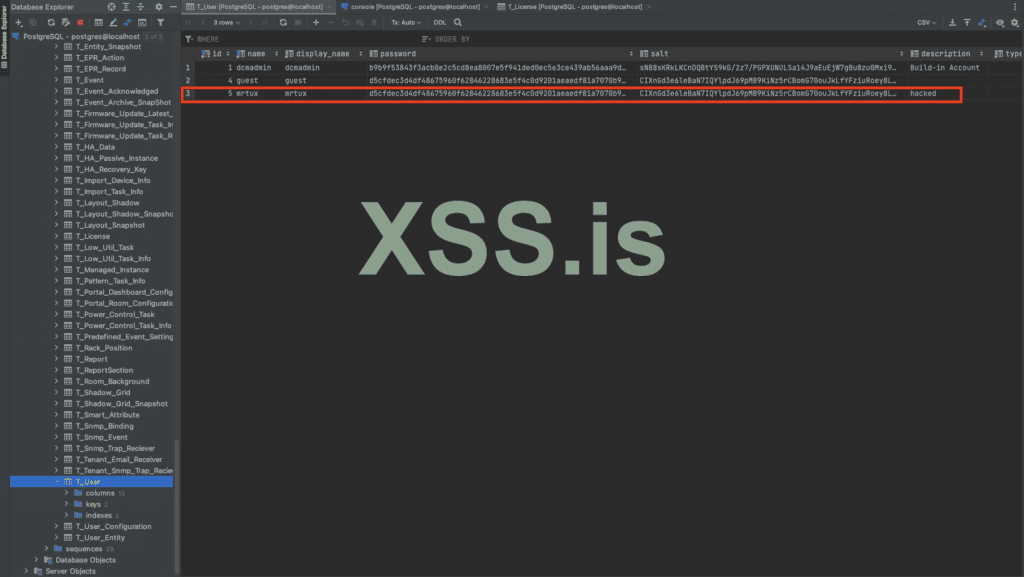Click the Expand All icon in explorer header
Viewport: 1024px width, 577px height.
126,7
